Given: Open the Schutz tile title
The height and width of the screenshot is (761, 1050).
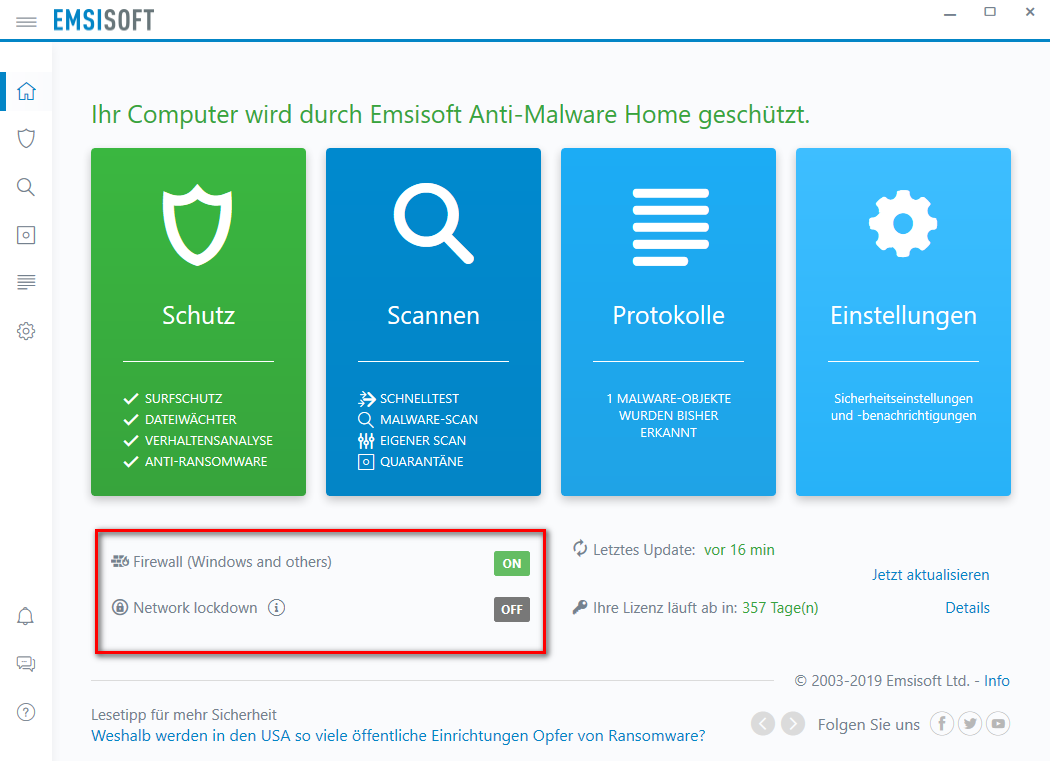Looking at the screenshot, I should pyautogui.click(x=198, y=316).
